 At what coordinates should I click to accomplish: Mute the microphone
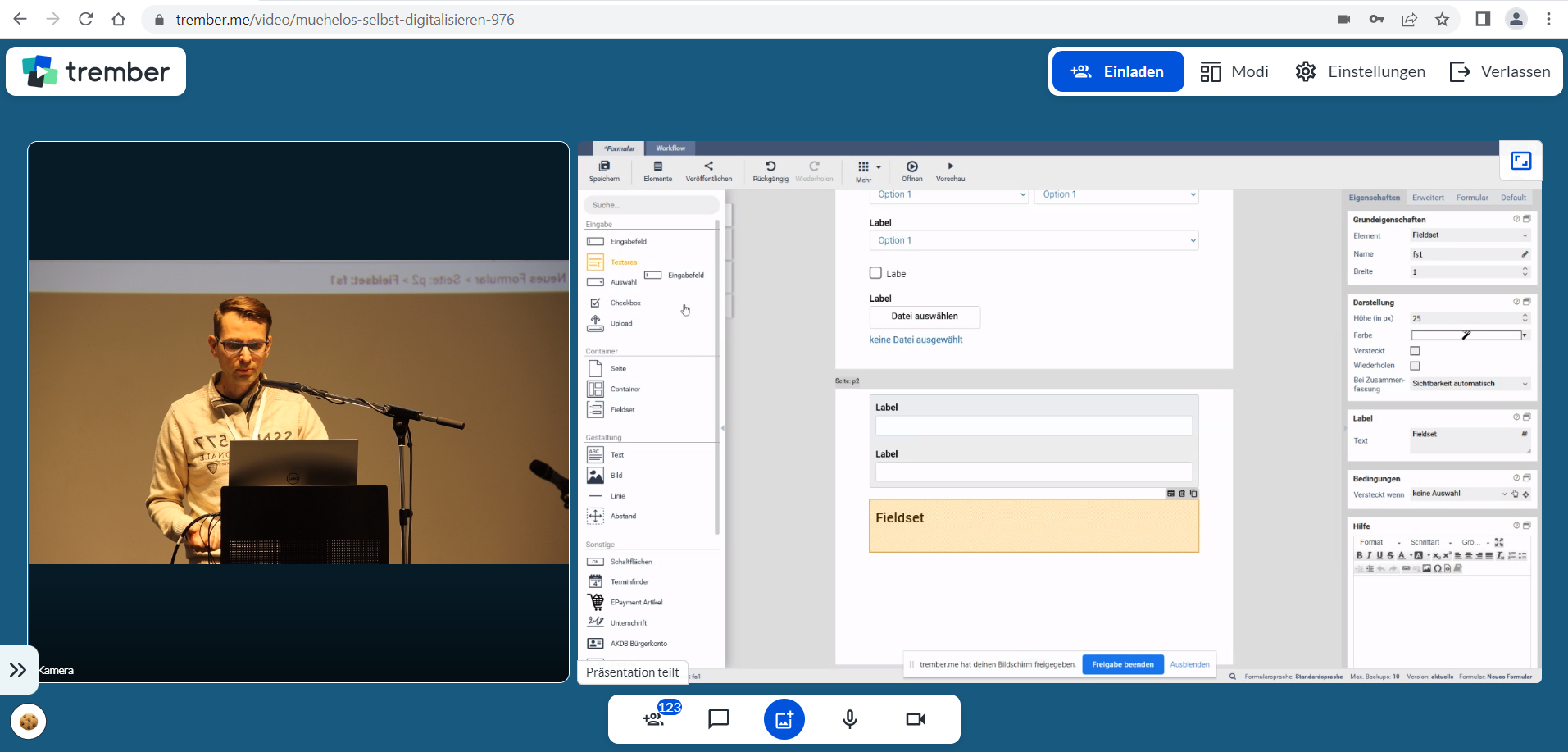(x=850, y=719)
